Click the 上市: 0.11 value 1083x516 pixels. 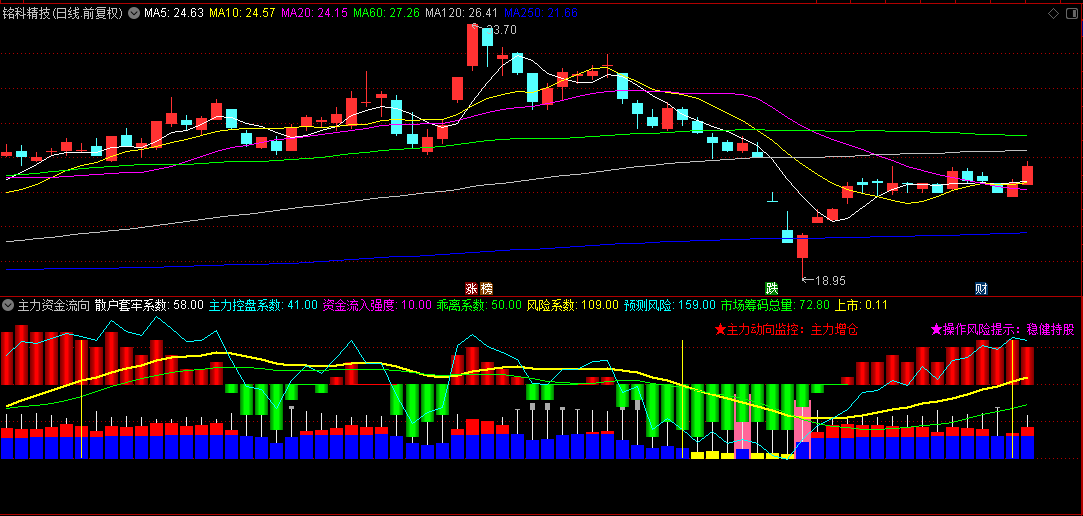pyautogui.click(x=861, y=305)
